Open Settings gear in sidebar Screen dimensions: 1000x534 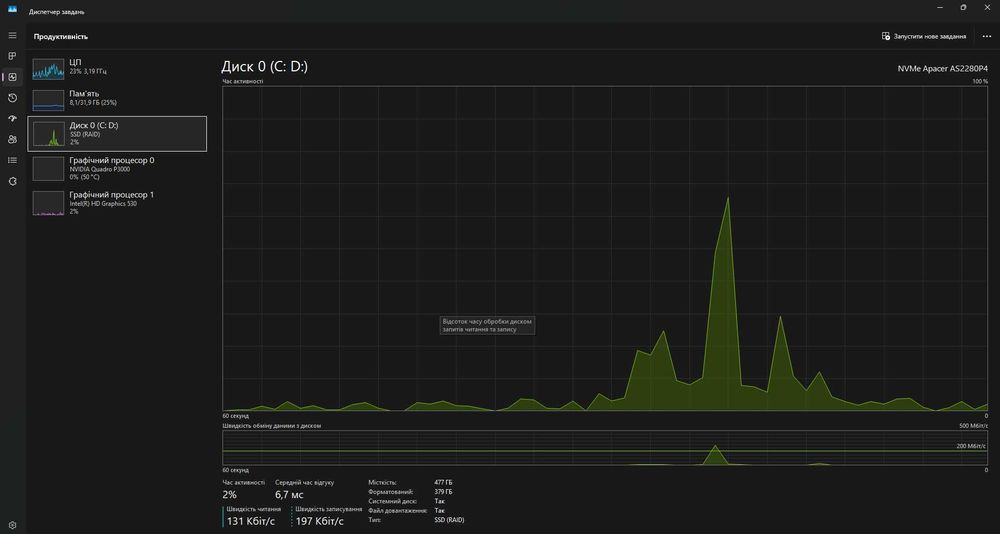point(12,526)
